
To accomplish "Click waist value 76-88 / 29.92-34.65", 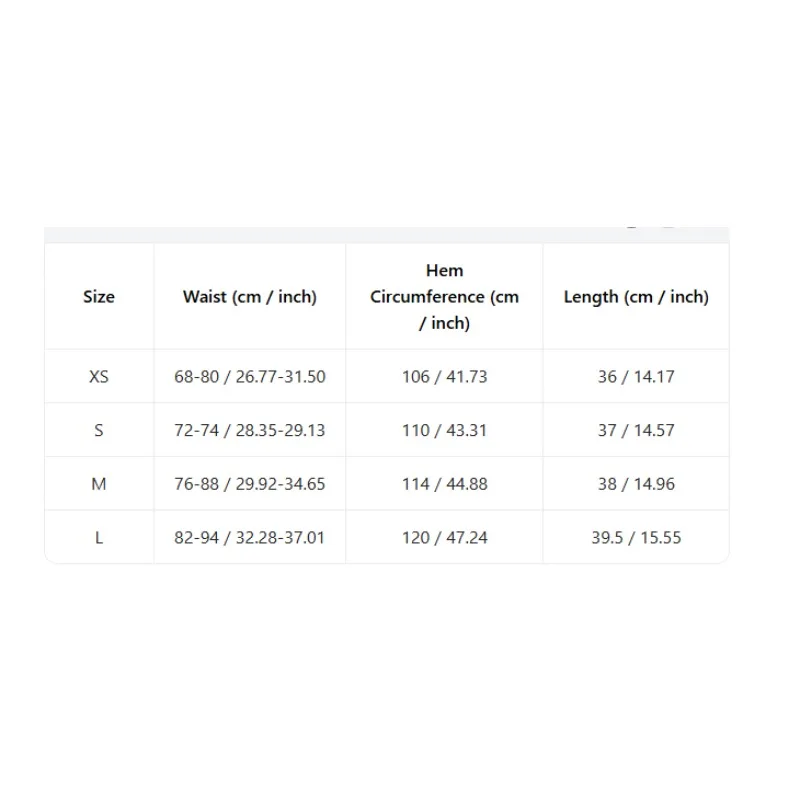I will pyautogui.click(x=250, y=484).
